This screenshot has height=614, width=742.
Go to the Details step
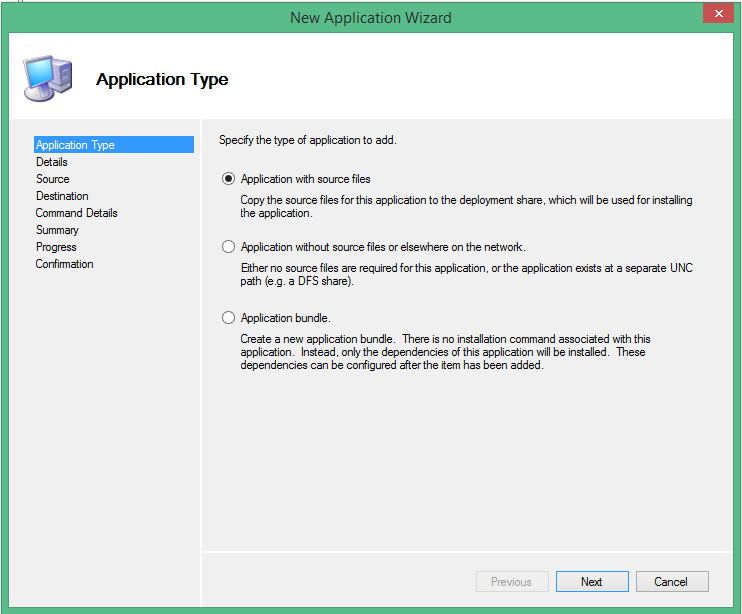[52, 162]
